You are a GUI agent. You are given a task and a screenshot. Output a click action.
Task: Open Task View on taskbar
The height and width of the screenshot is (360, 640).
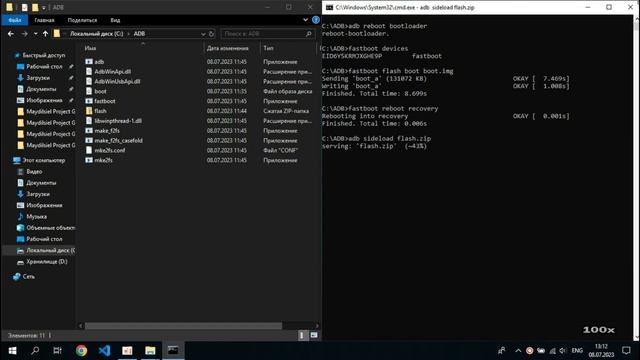pyautogui.click(x=58, y=351)
